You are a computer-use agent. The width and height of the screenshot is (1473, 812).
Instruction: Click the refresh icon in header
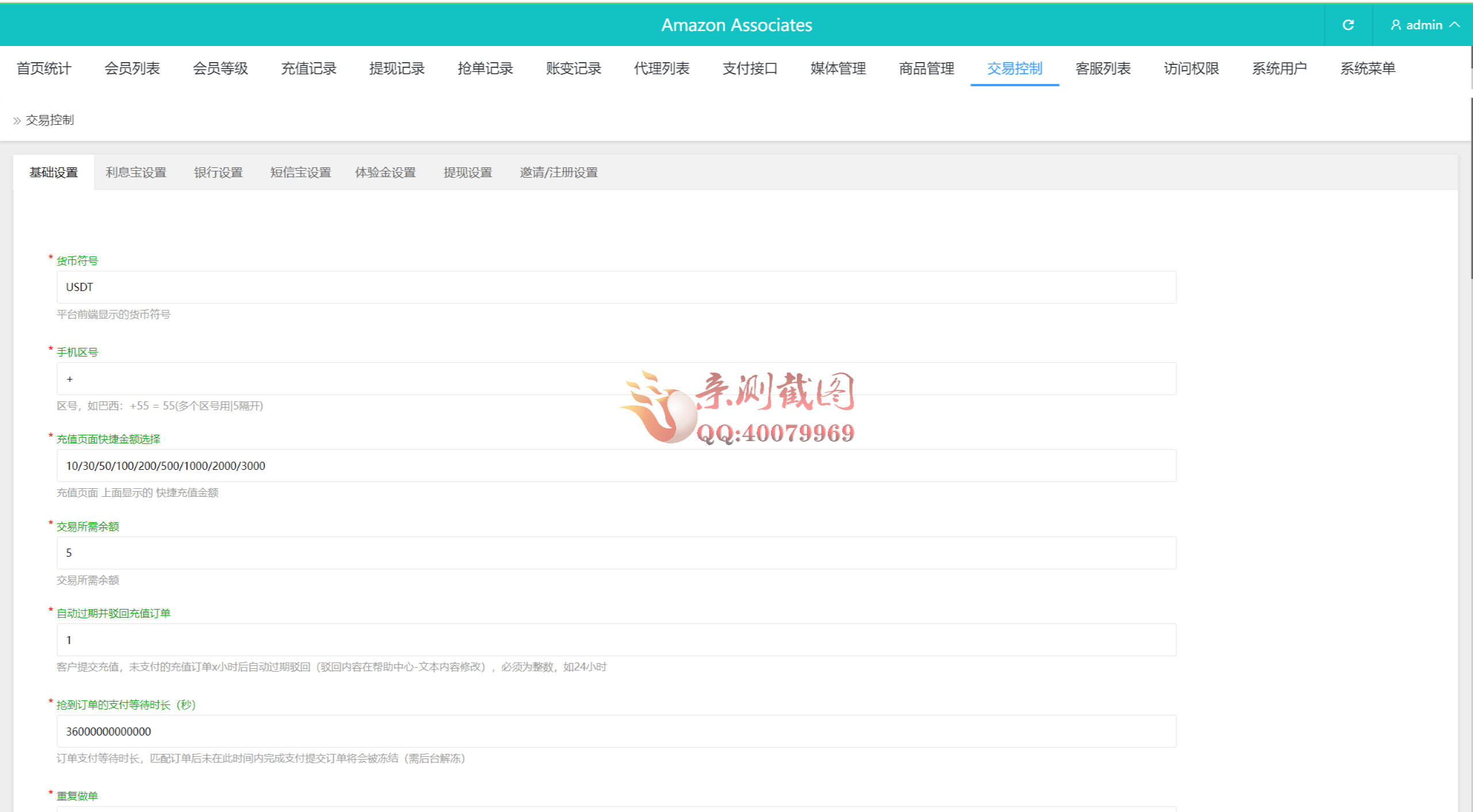tap(1348, 25)
